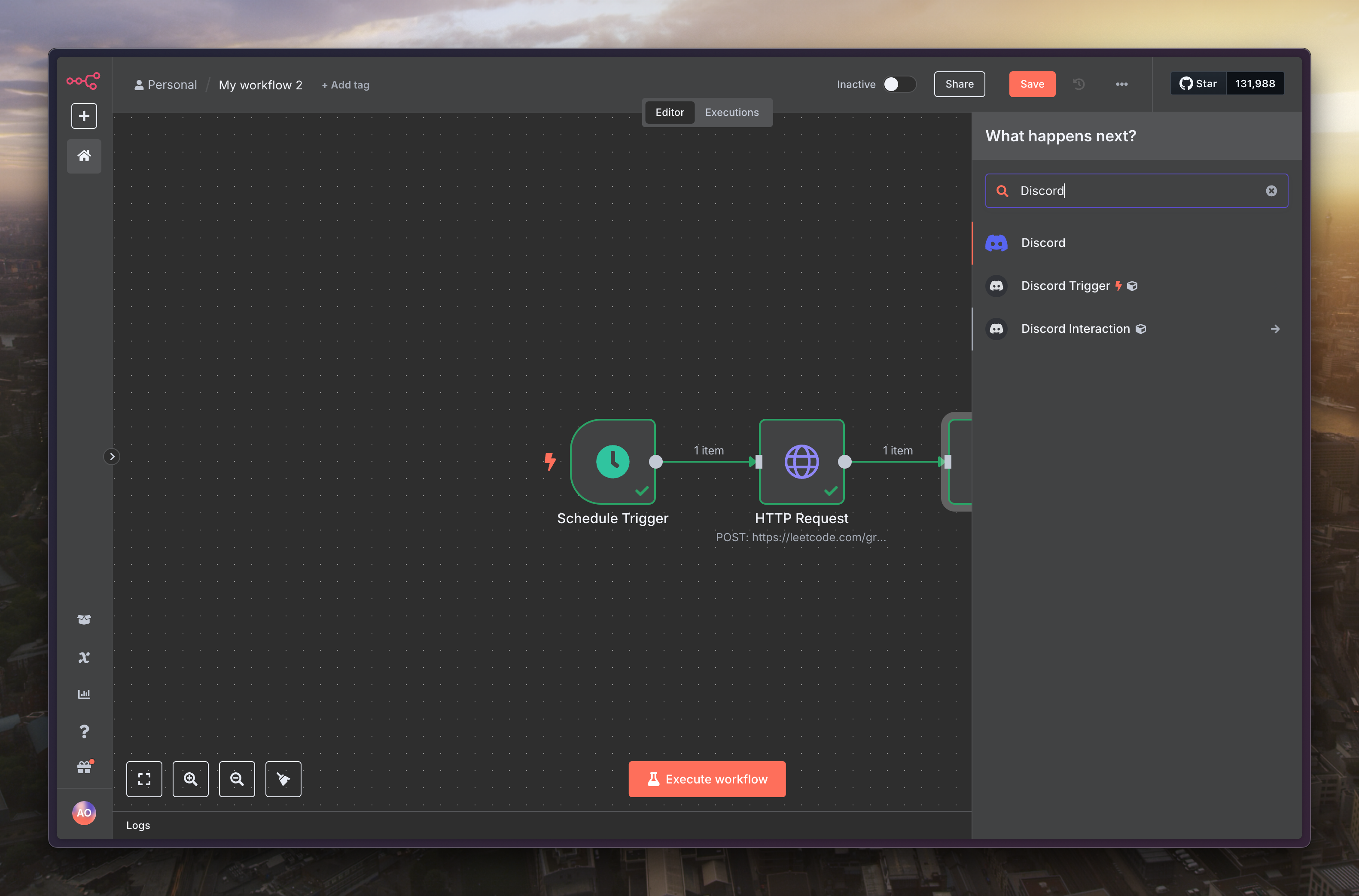
Task: Click the tidy up workflow broom icon
Action: click(283, 779)
